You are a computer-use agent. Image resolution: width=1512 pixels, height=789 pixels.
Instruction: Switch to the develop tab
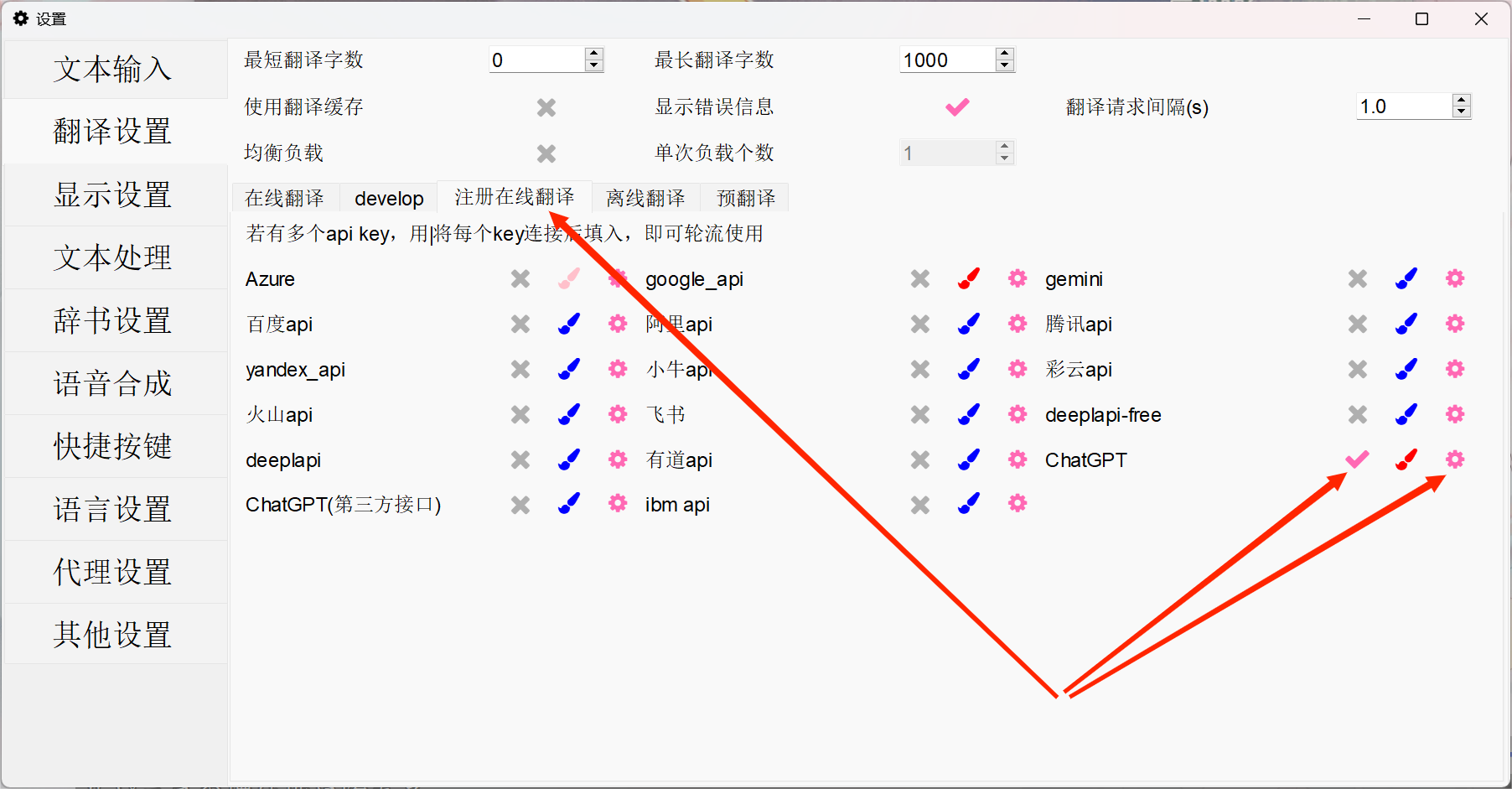click(x=389, y=198)
